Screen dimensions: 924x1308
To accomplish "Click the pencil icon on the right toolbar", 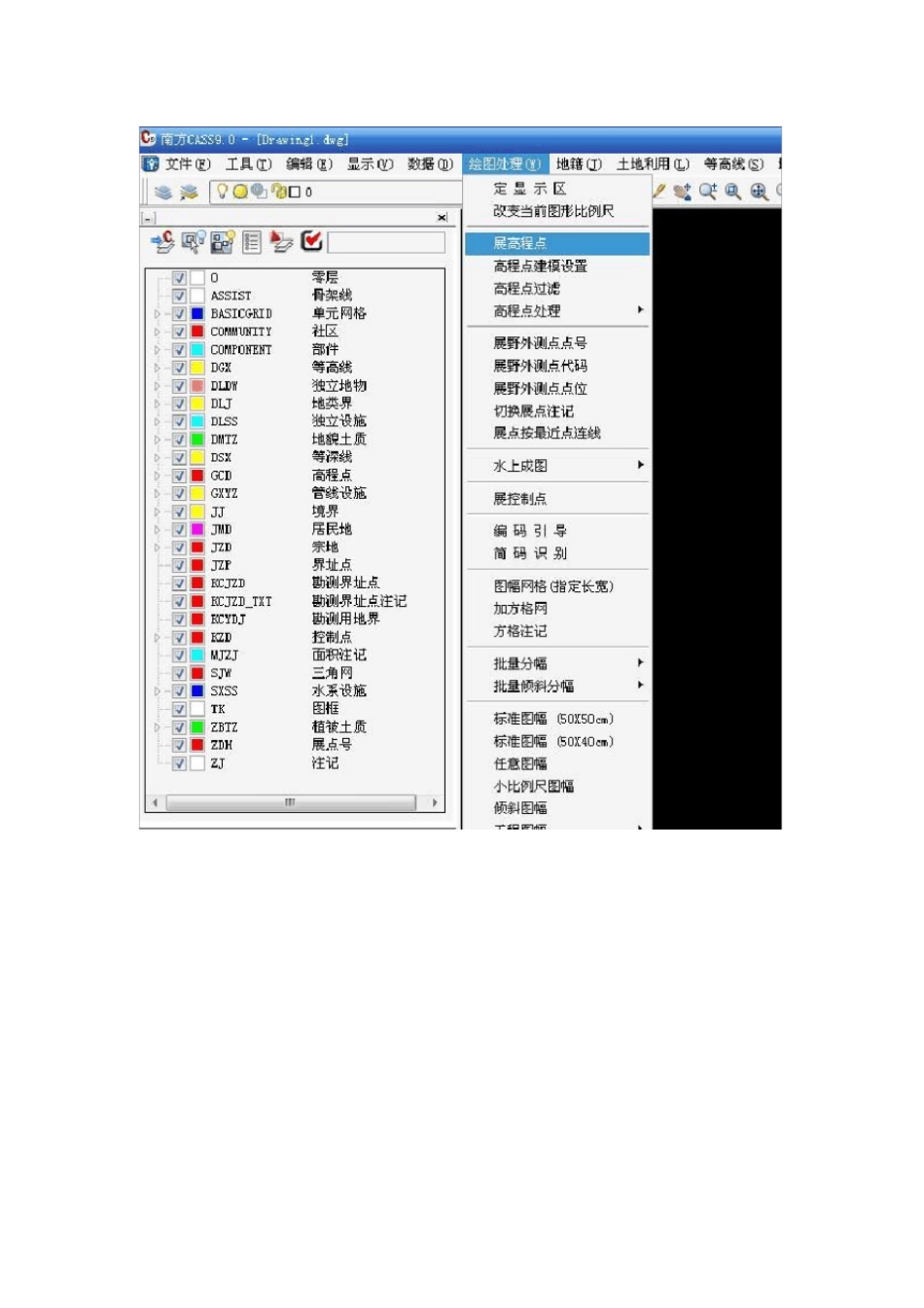I will tap(659, 192).
